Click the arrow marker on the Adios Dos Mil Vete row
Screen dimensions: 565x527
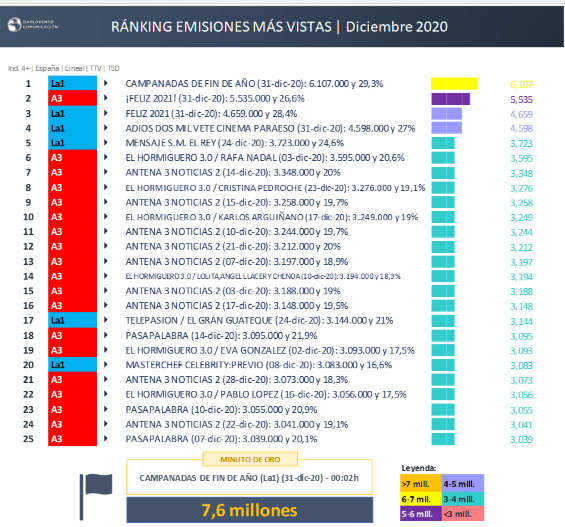click(106, 128)
